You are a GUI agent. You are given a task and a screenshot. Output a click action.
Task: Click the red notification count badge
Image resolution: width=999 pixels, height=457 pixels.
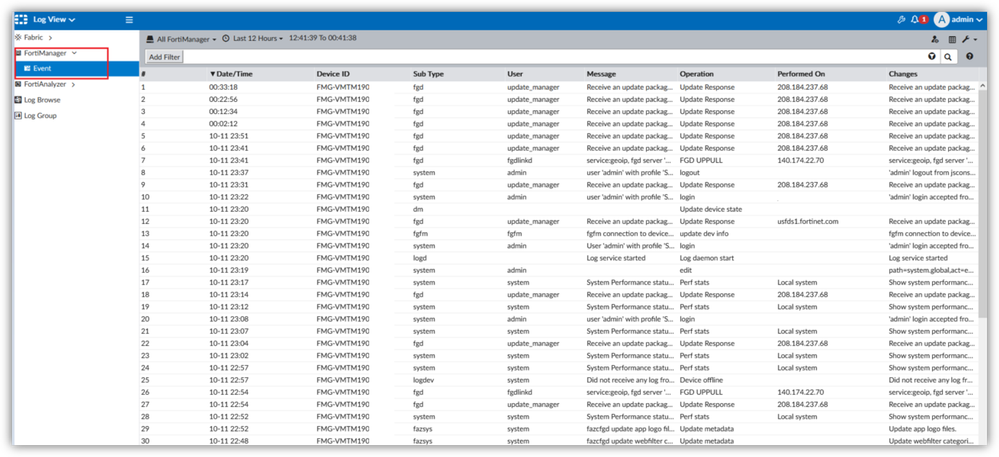pyautogui.click(x=924, y=20)
